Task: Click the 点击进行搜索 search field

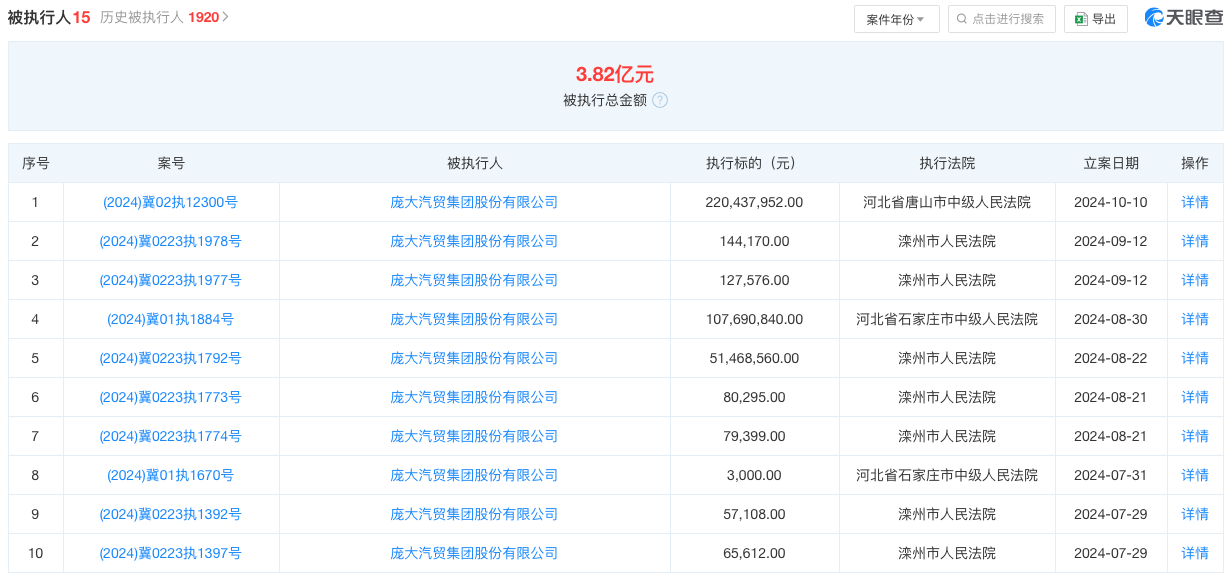Action: click(1002, 19)
